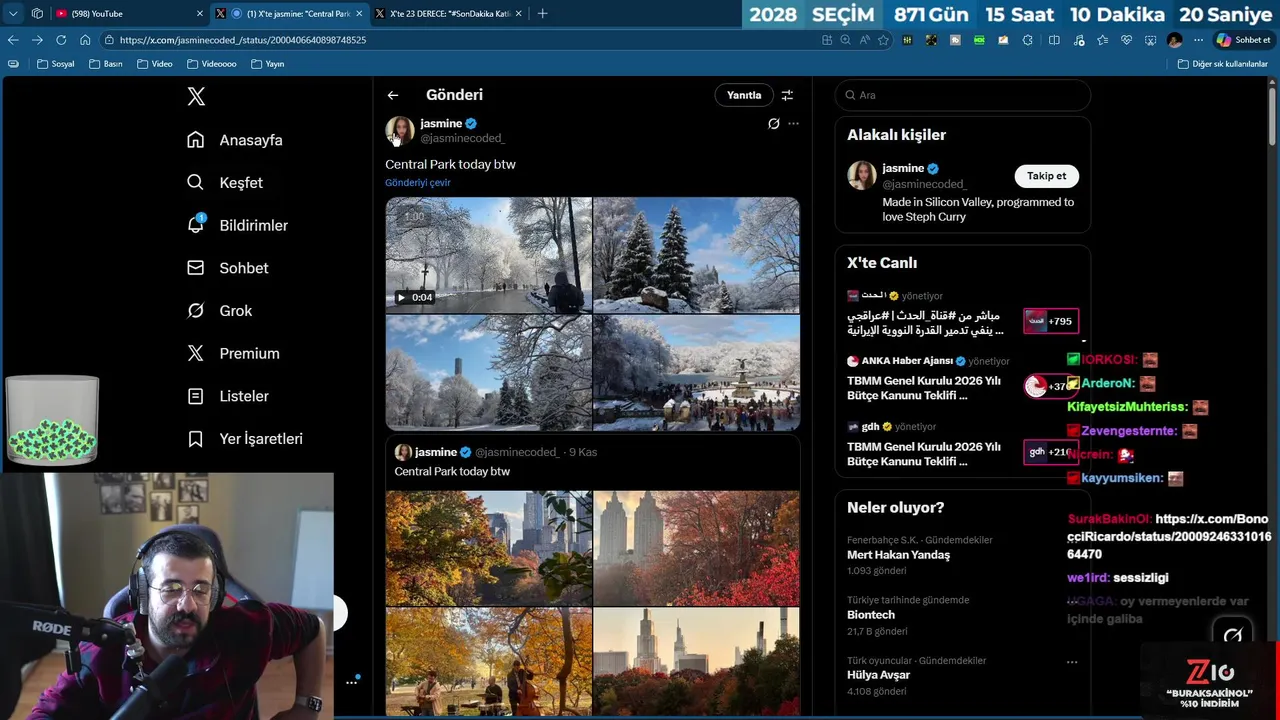Open Mert Hakan Yandaş trend
Viewport: 1280px width, 720px height.
coord(963,555)
